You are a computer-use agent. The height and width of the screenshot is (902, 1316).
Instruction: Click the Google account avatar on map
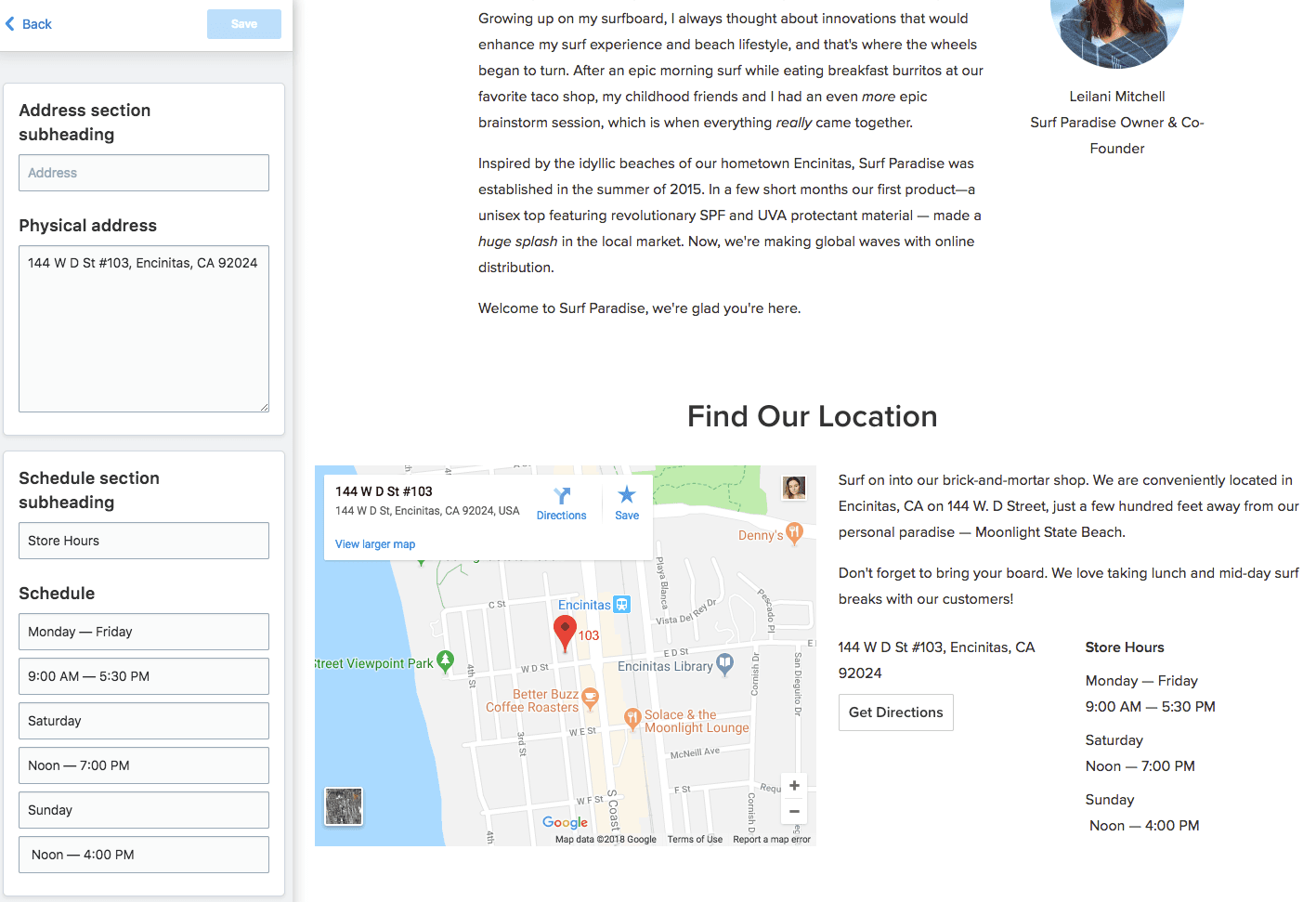click(794, 488)
